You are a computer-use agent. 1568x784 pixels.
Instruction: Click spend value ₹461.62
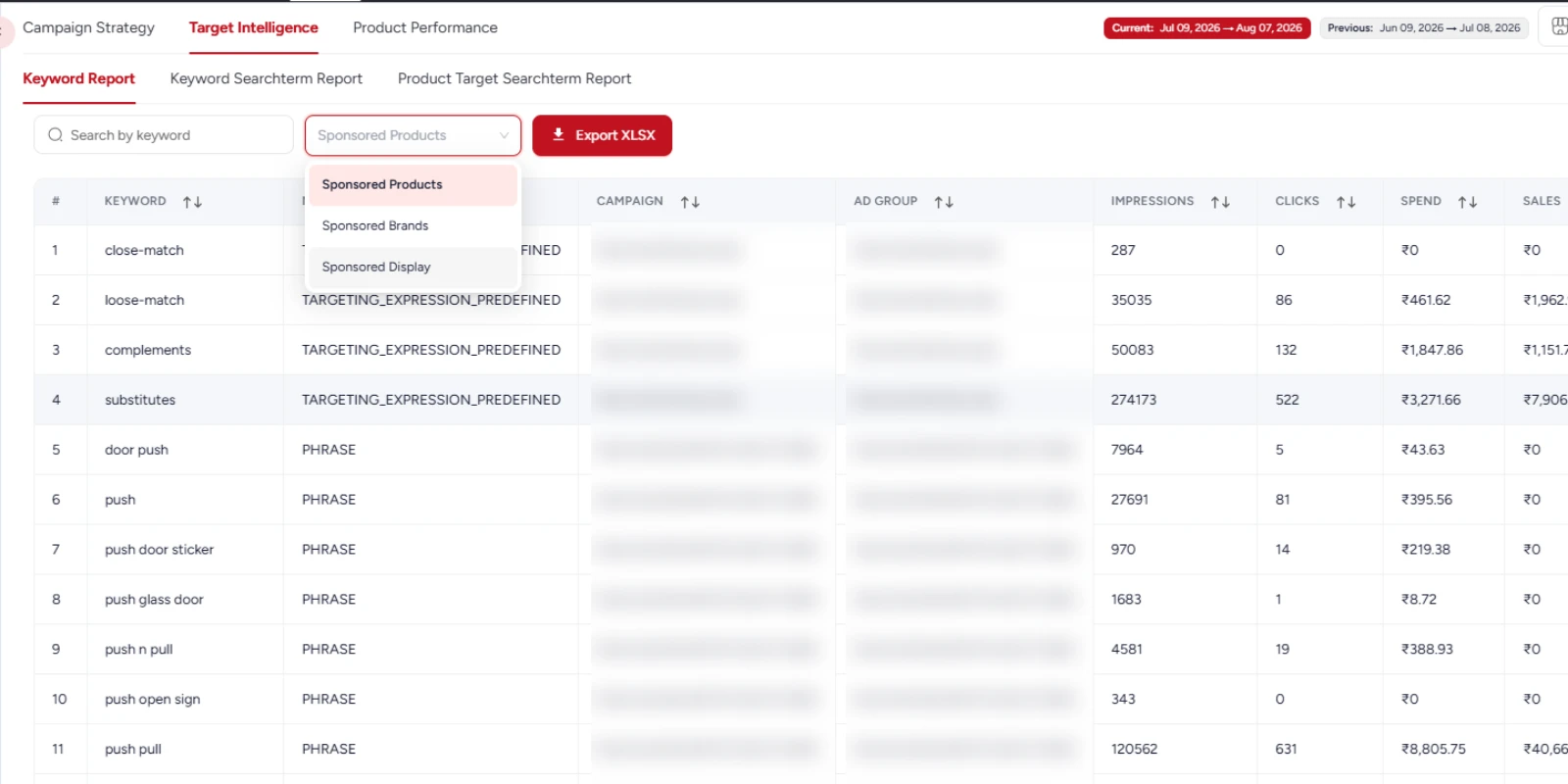tap(1426, 300)
